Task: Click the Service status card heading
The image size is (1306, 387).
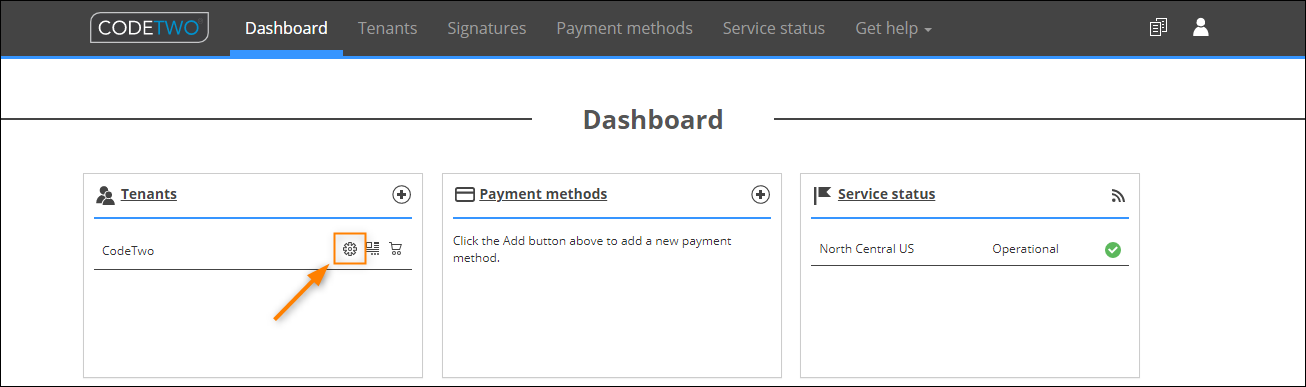Action: click(x=887, y=194)
